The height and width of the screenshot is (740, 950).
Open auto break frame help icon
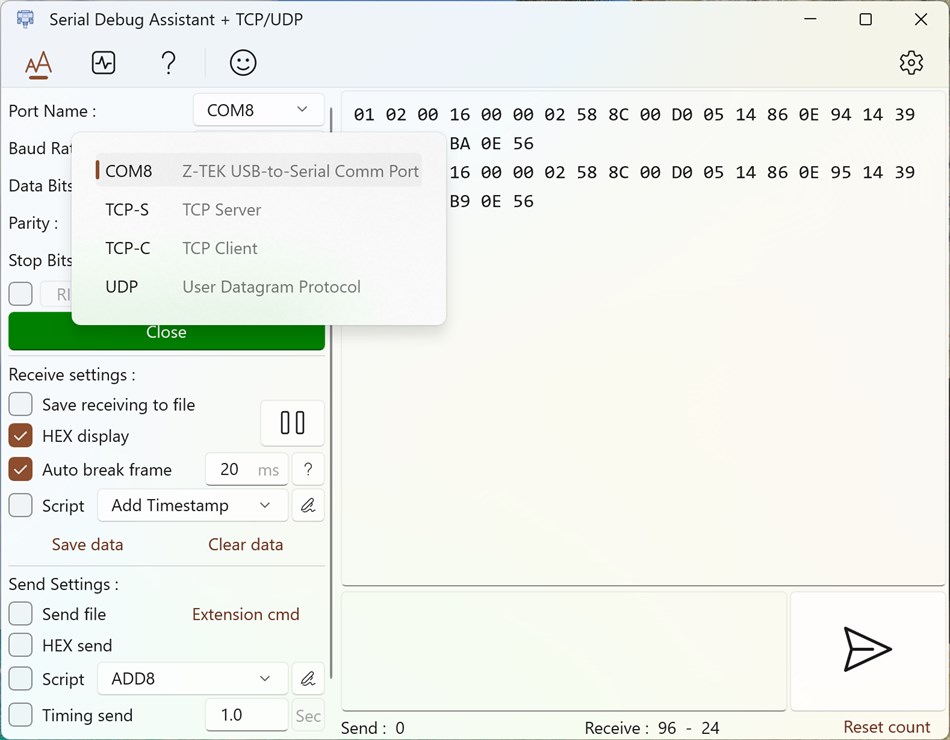coord(308,469)
